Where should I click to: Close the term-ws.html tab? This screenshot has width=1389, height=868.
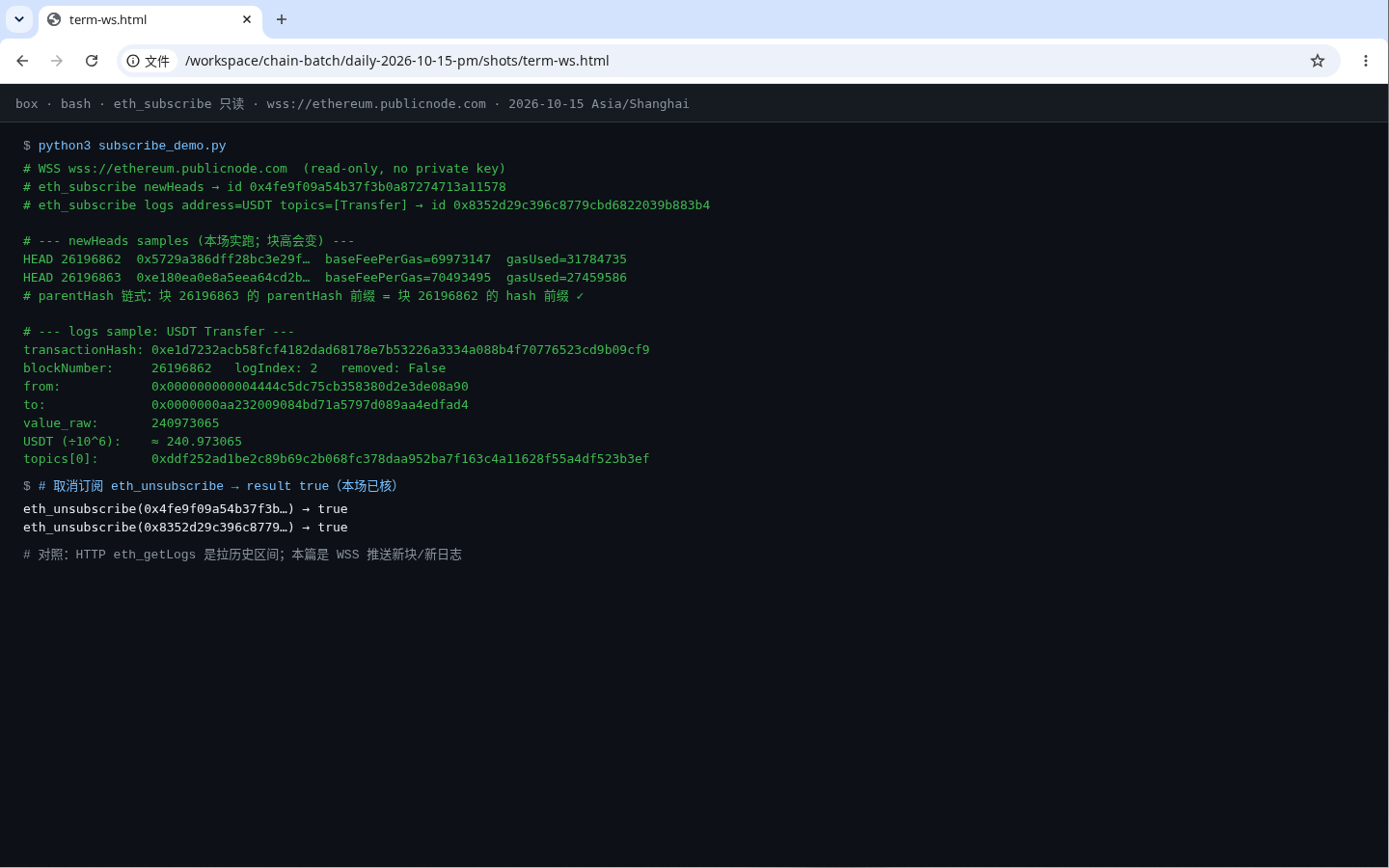click(247, 19)
